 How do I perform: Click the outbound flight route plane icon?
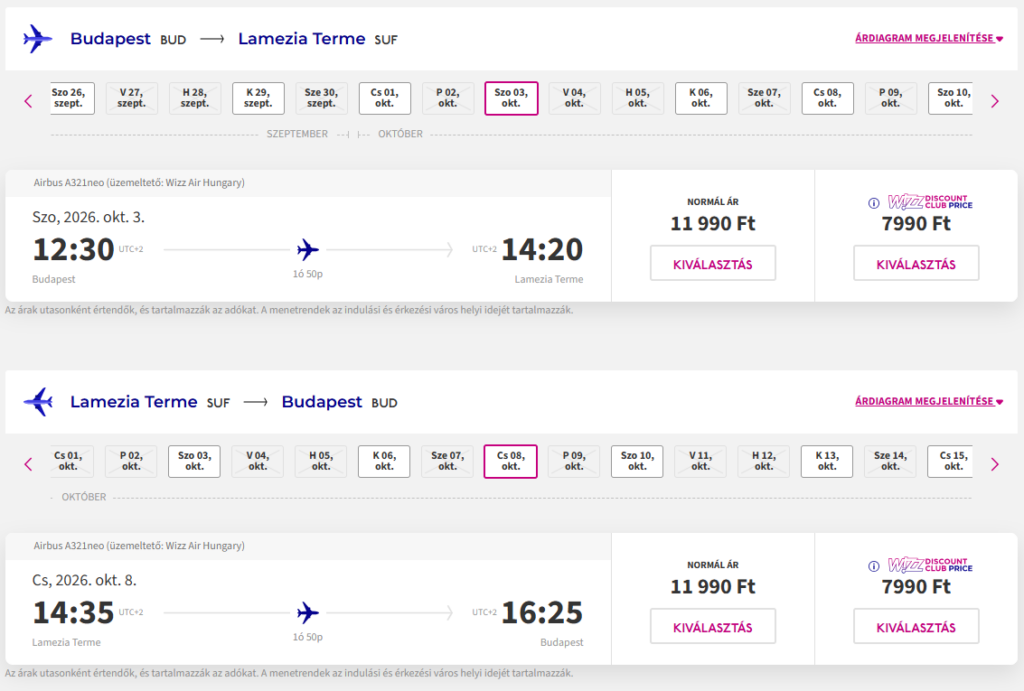[308, 249]
